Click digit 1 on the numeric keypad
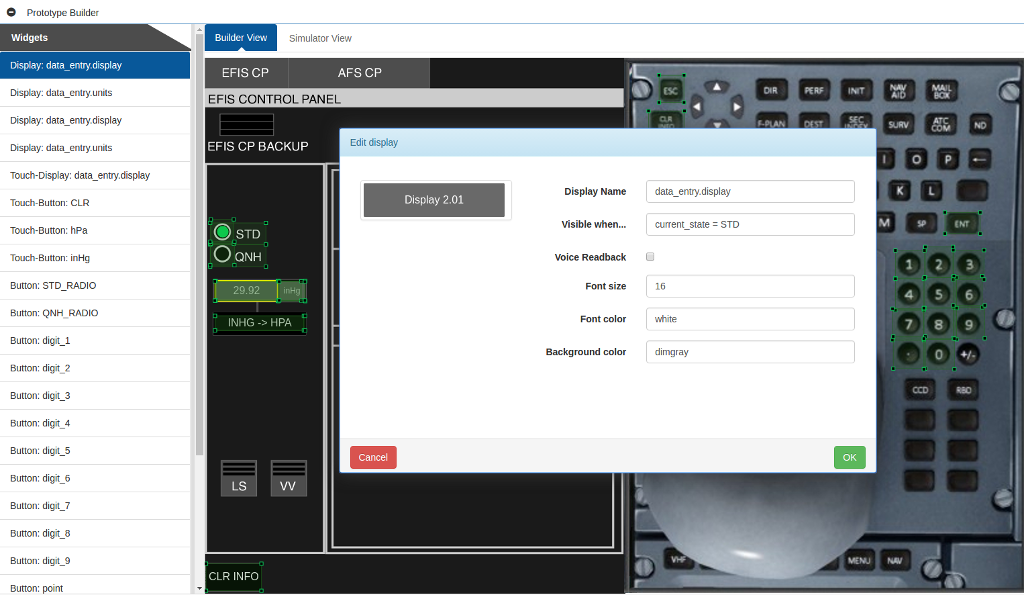 (x=908, y=265)
